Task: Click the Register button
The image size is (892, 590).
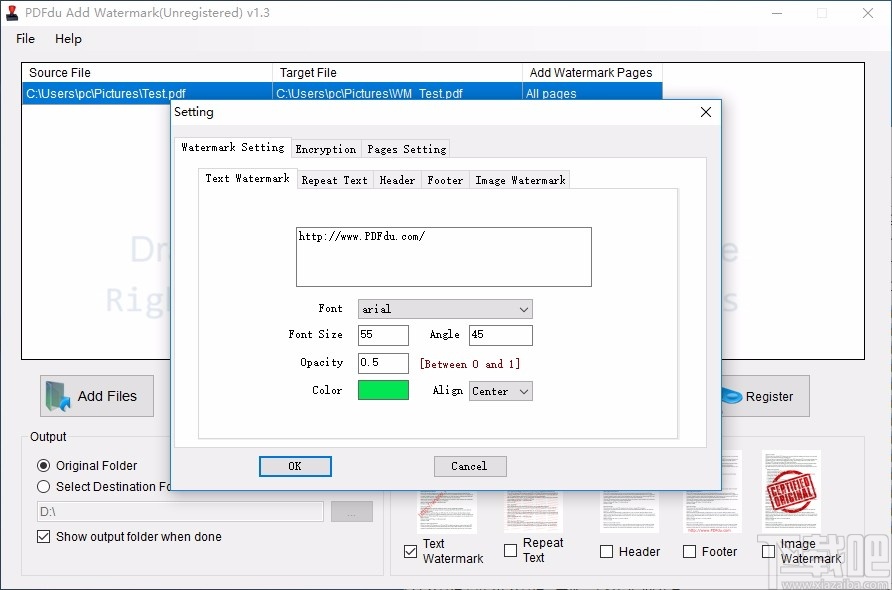Action: (766, 396)
